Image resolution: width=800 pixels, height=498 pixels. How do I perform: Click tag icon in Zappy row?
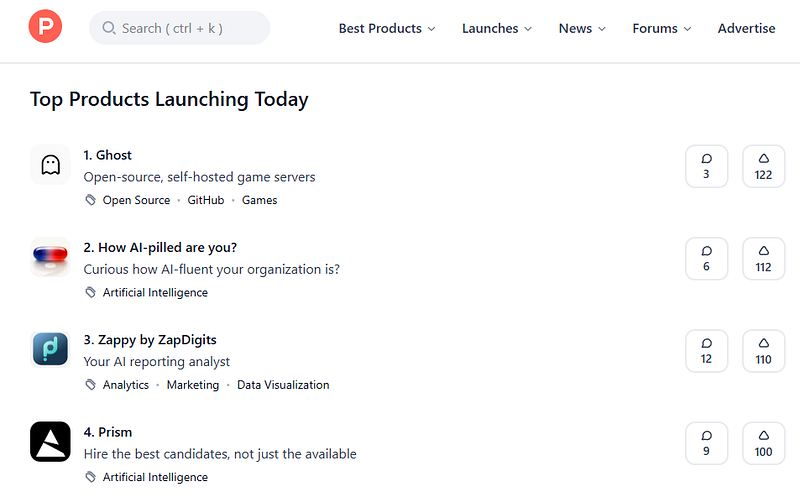tap(90, 385)
